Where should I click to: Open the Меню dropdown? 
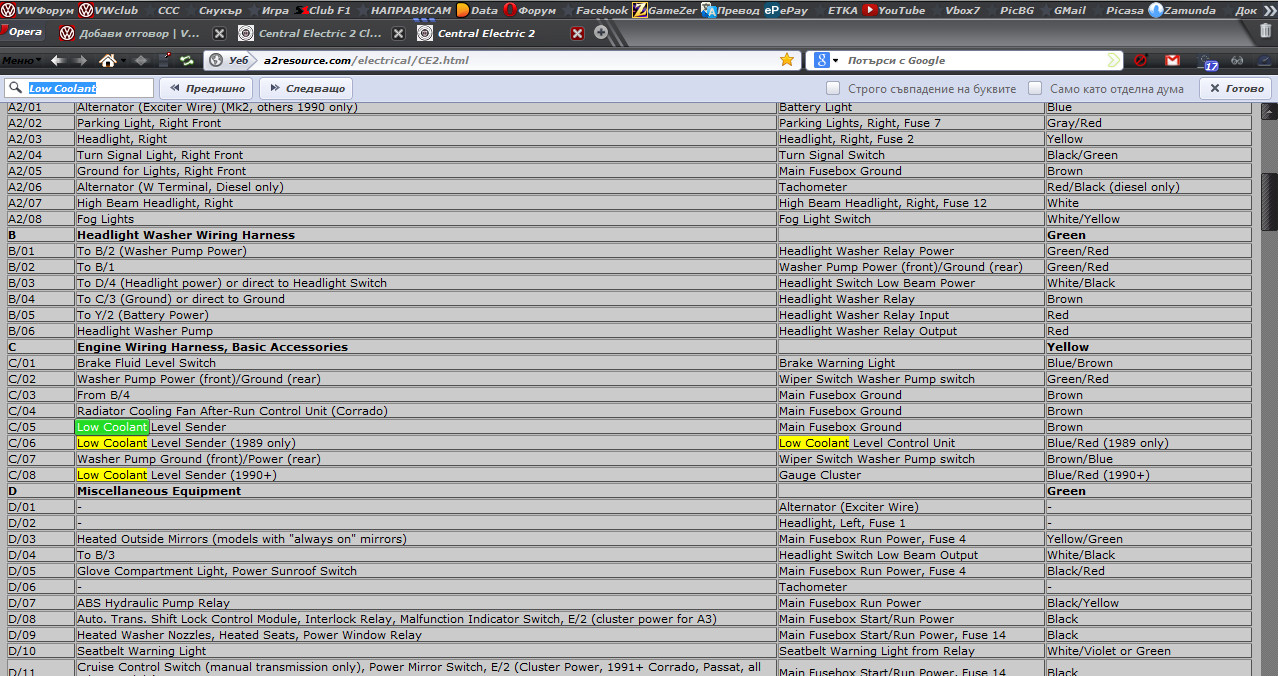tap(21, 60)
